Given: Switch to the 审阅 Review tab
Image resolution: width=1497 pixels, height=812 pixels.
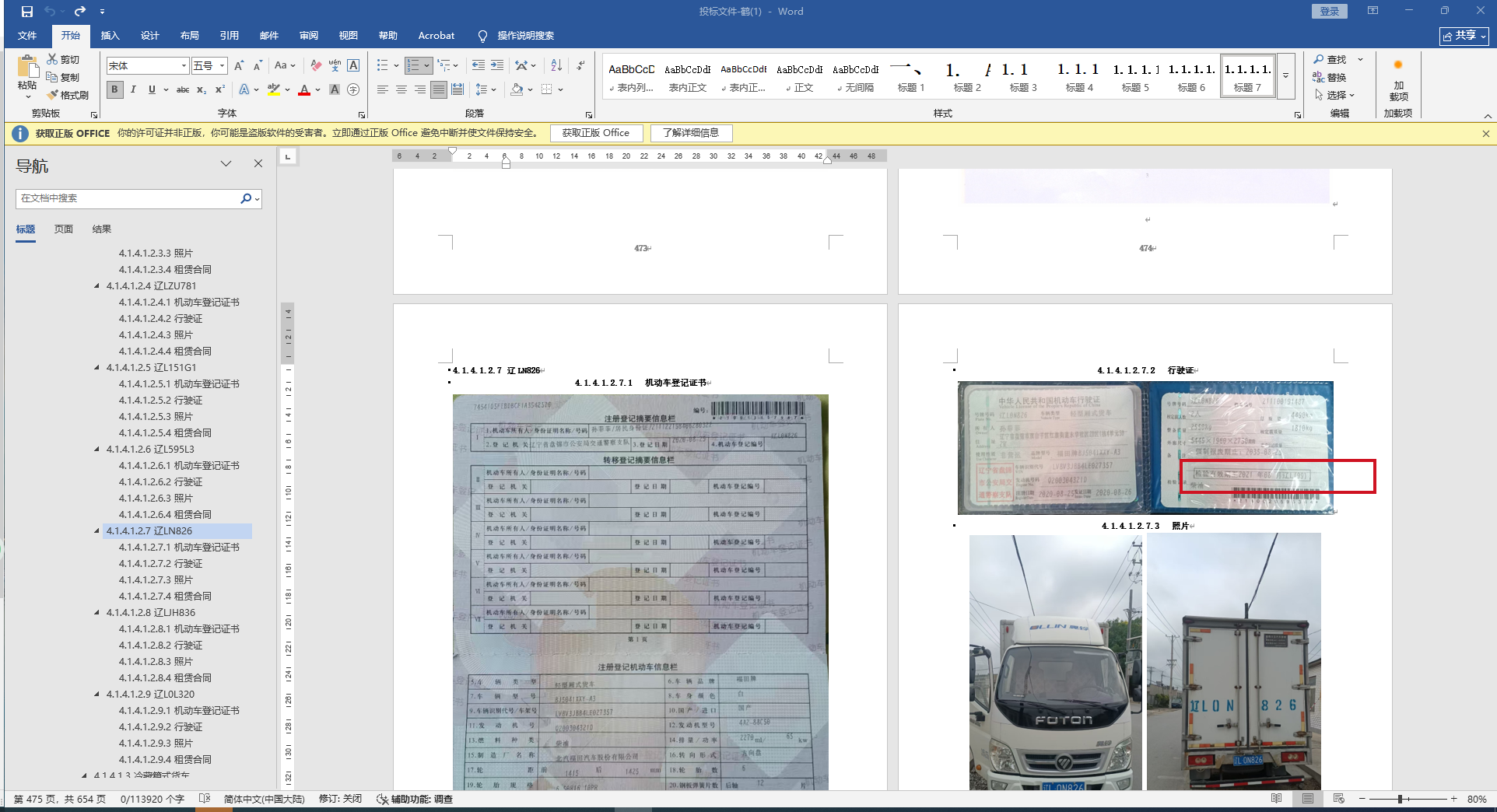Looking at the screenshot, I should point(309,36).
